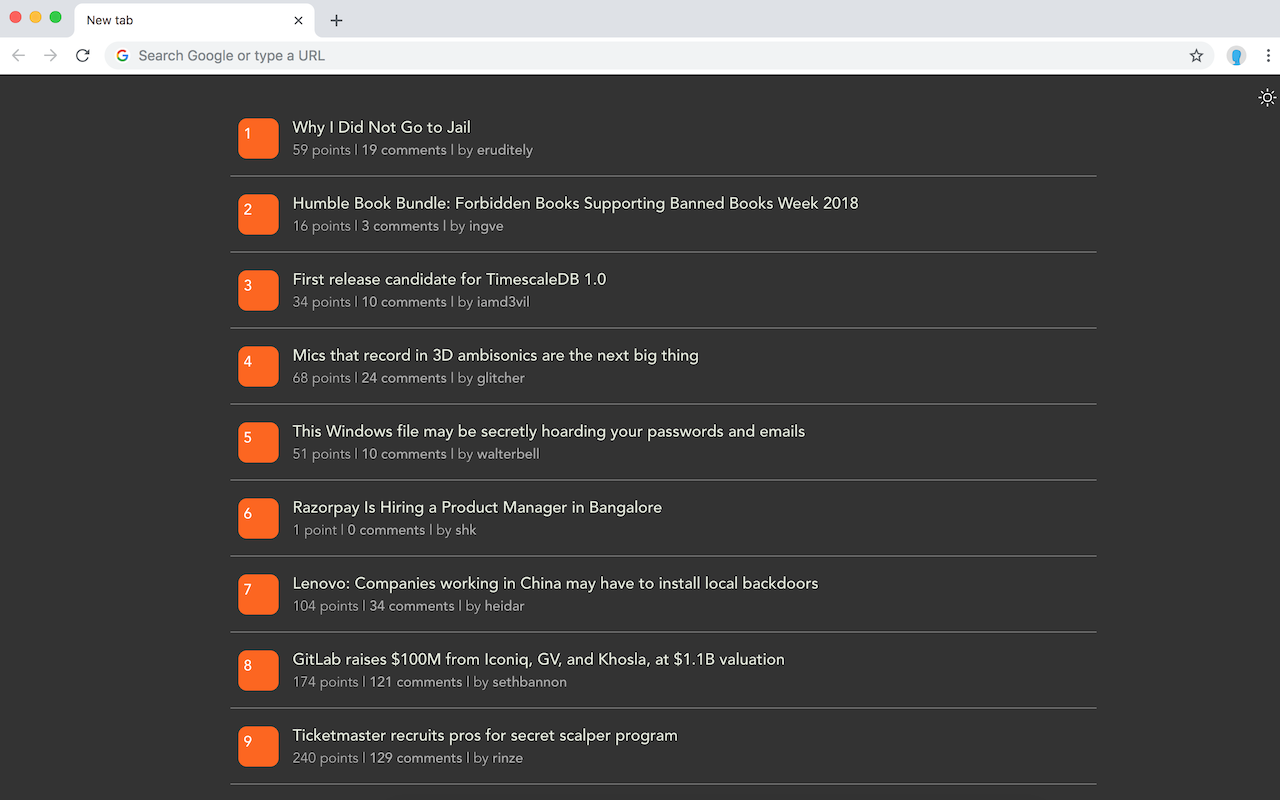Open the Humble Book Bundle story
The width and height of the screenshot is (1280, 800).
(x=575, y=203)
